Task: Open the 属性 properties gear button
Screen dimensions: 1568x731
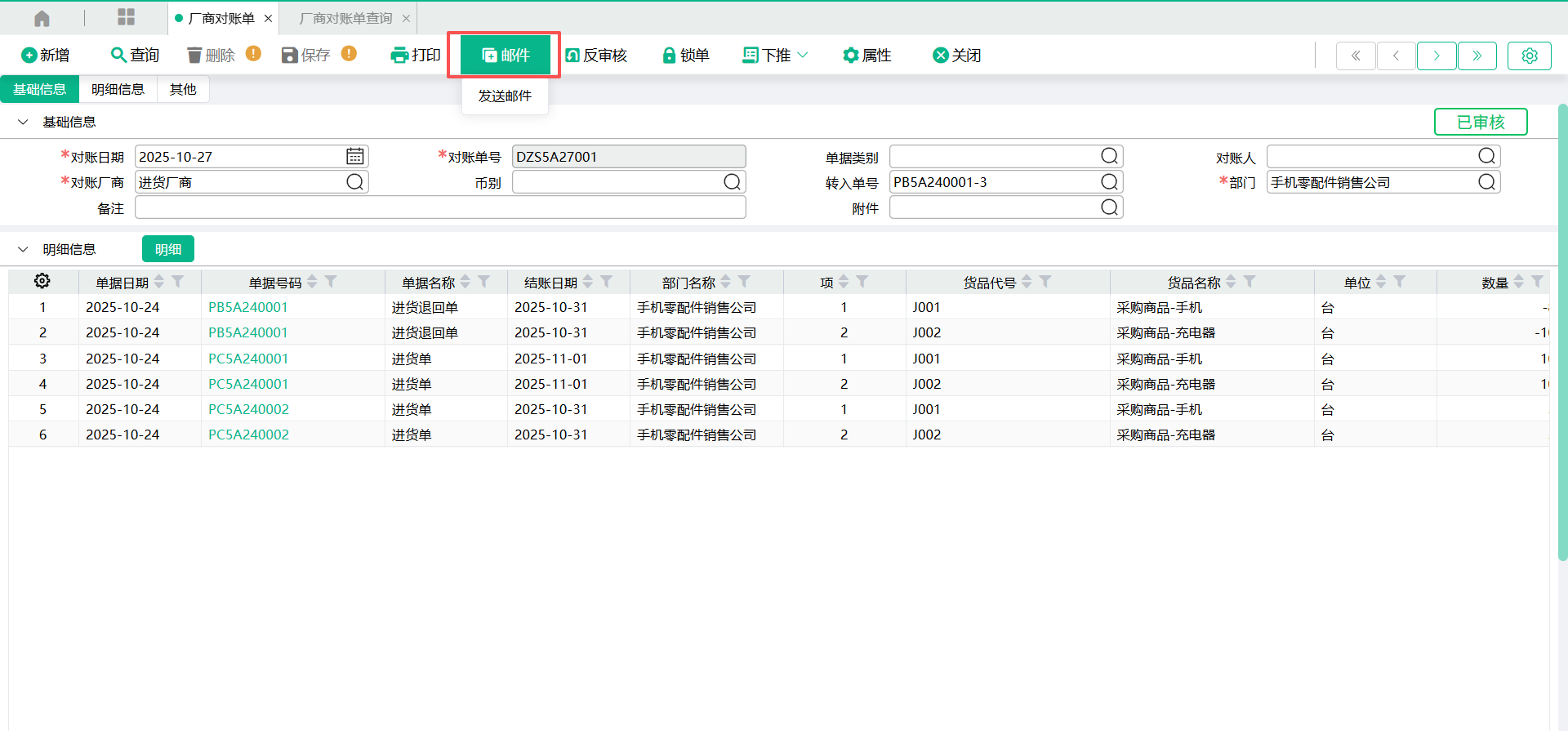Action: [x=866, y=55]
